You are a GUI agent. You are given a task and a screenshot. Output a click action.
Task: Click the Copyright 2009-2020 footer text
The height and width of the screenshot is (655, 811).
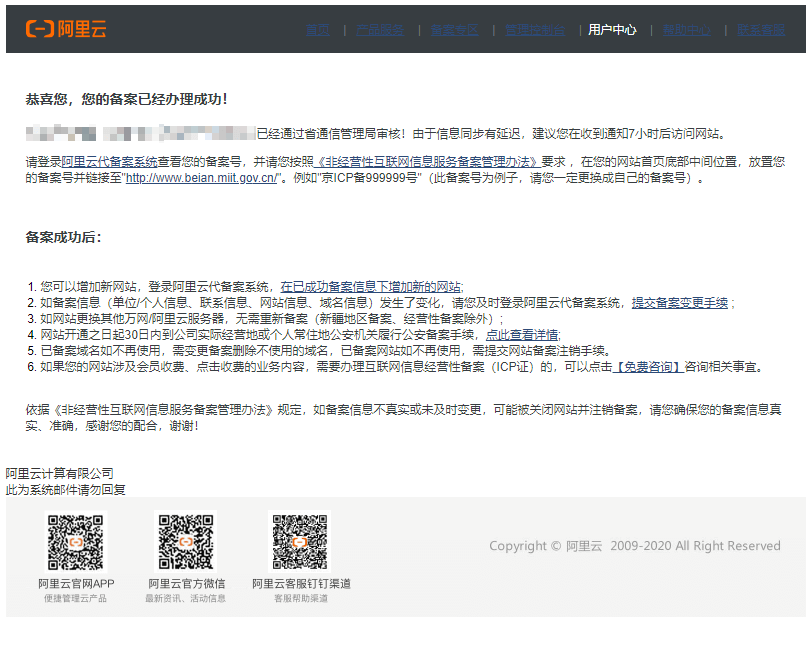pos(635,546)
